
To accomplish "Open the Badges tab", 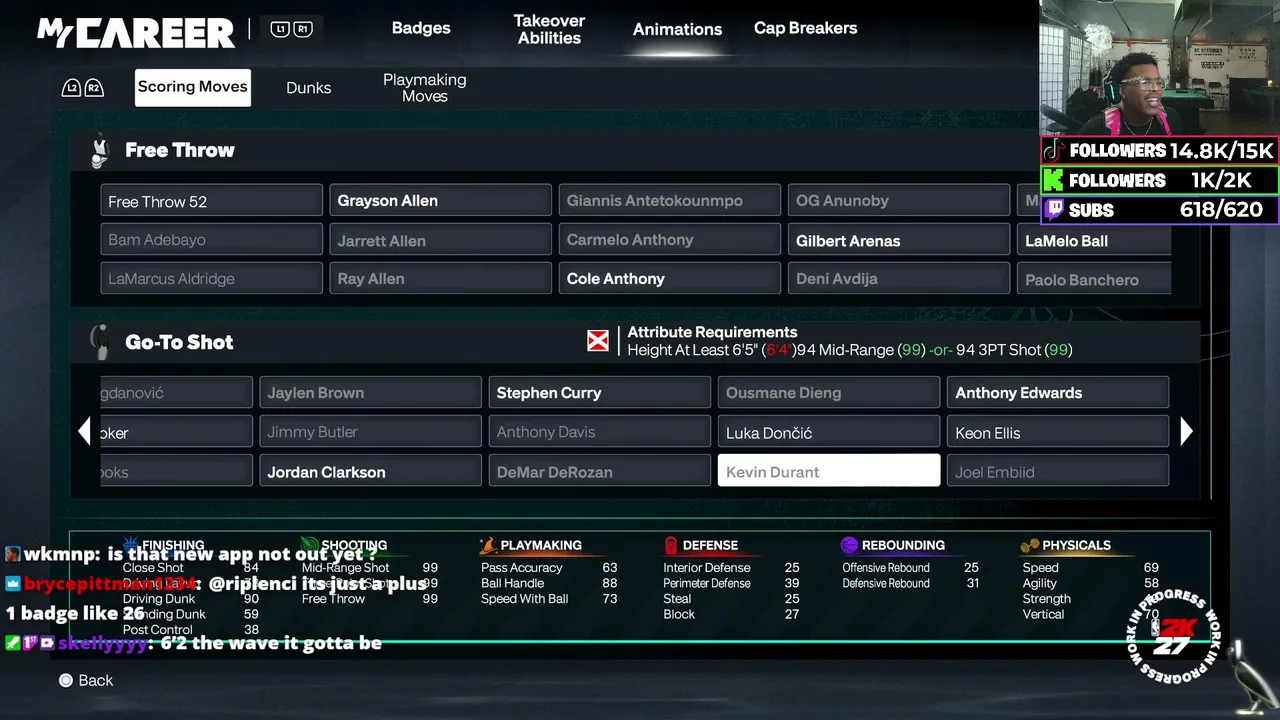I will [421, 28].
